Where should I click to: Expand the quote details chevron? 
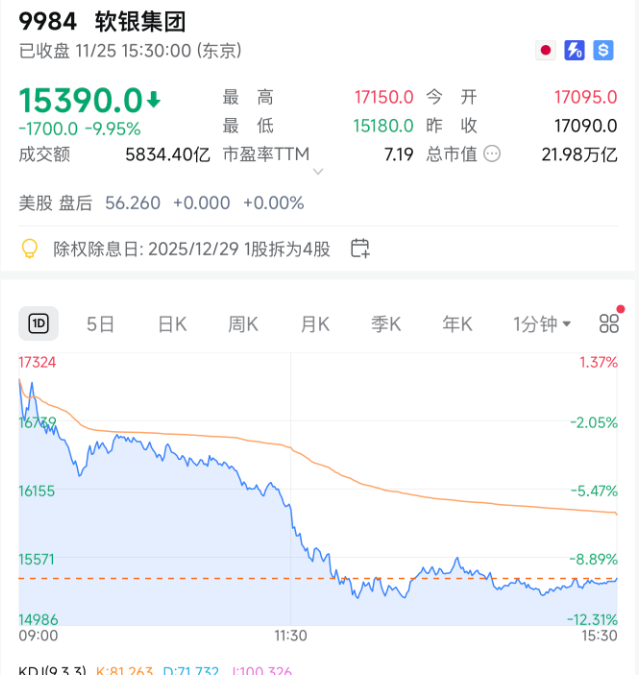318,172
